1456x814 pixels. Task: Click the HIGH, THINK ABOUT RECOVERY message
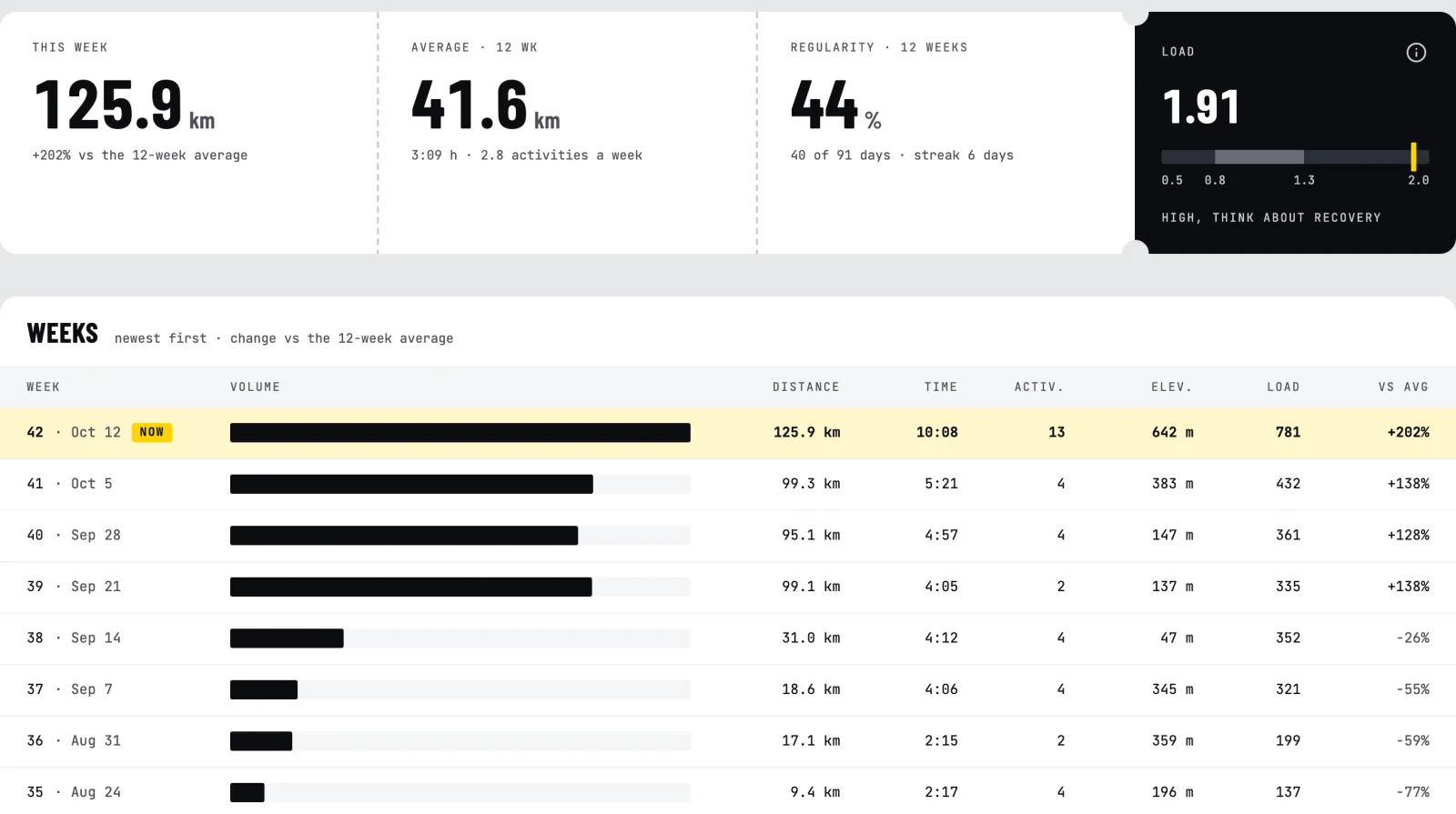(x=1271, y=217)
